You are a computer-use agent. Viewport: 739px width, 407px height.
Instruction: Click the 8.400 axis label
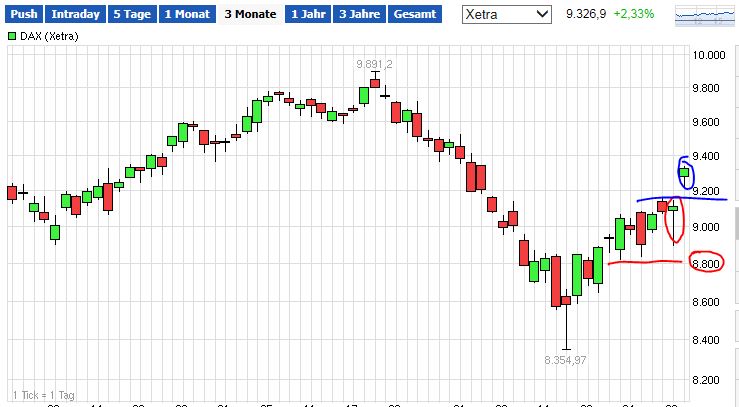(706, 340)
